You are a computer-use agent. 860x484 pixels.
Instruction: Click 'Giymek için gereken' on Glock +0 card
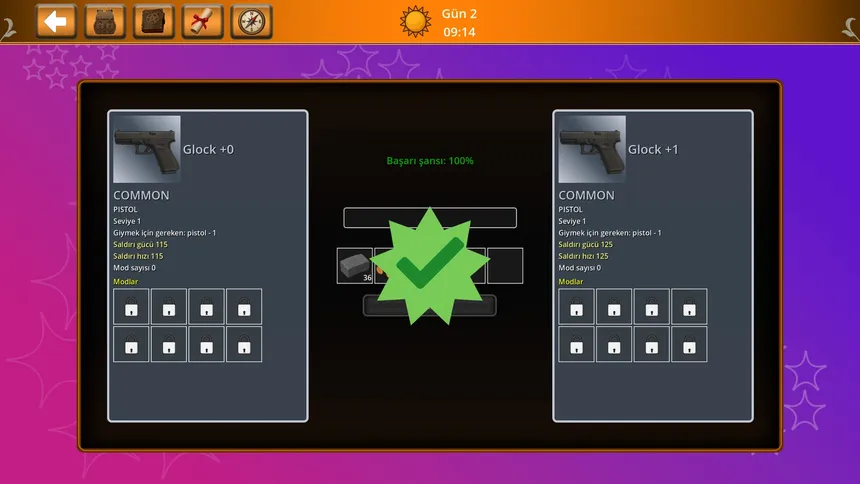pos(165,233)
